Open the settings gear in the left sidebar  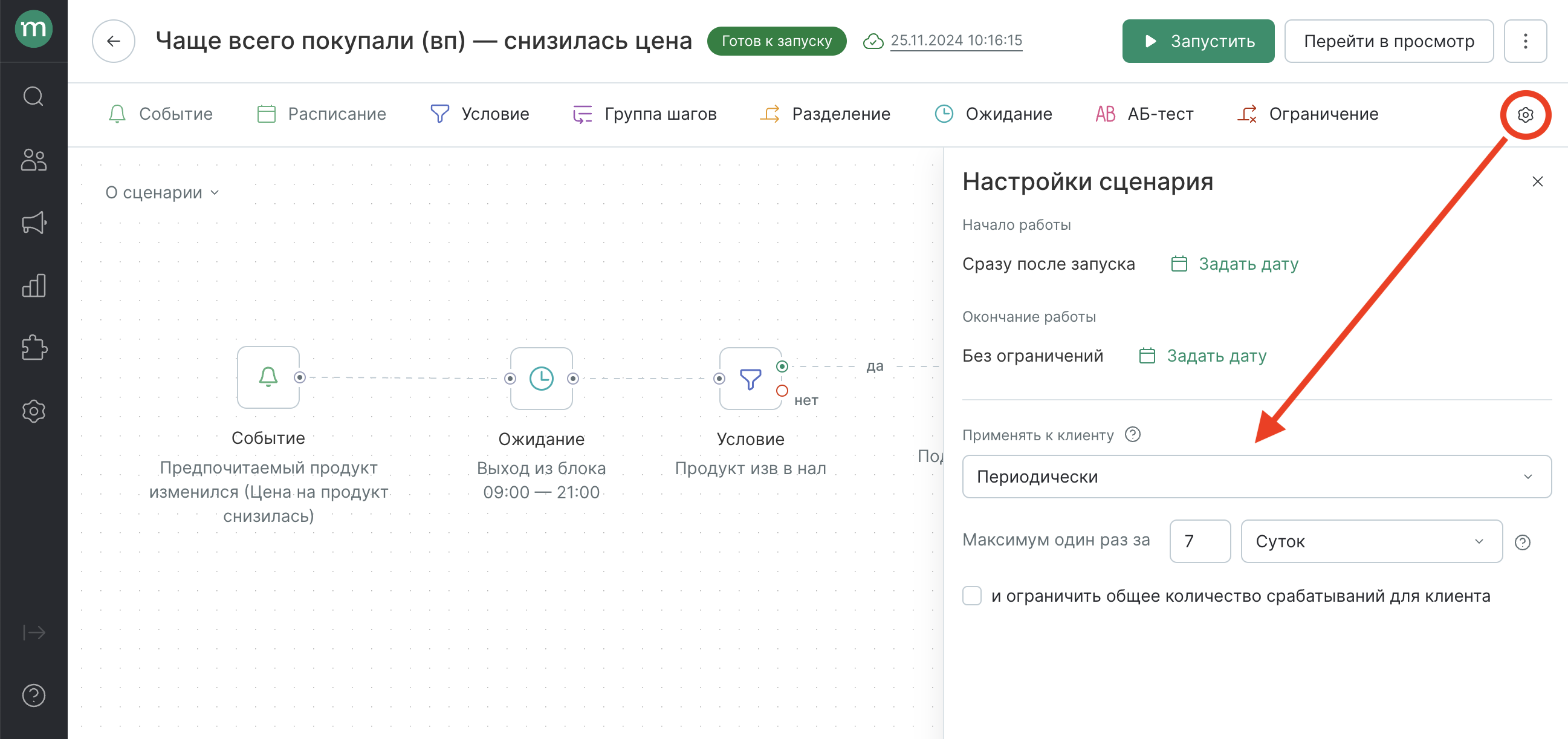33,411
